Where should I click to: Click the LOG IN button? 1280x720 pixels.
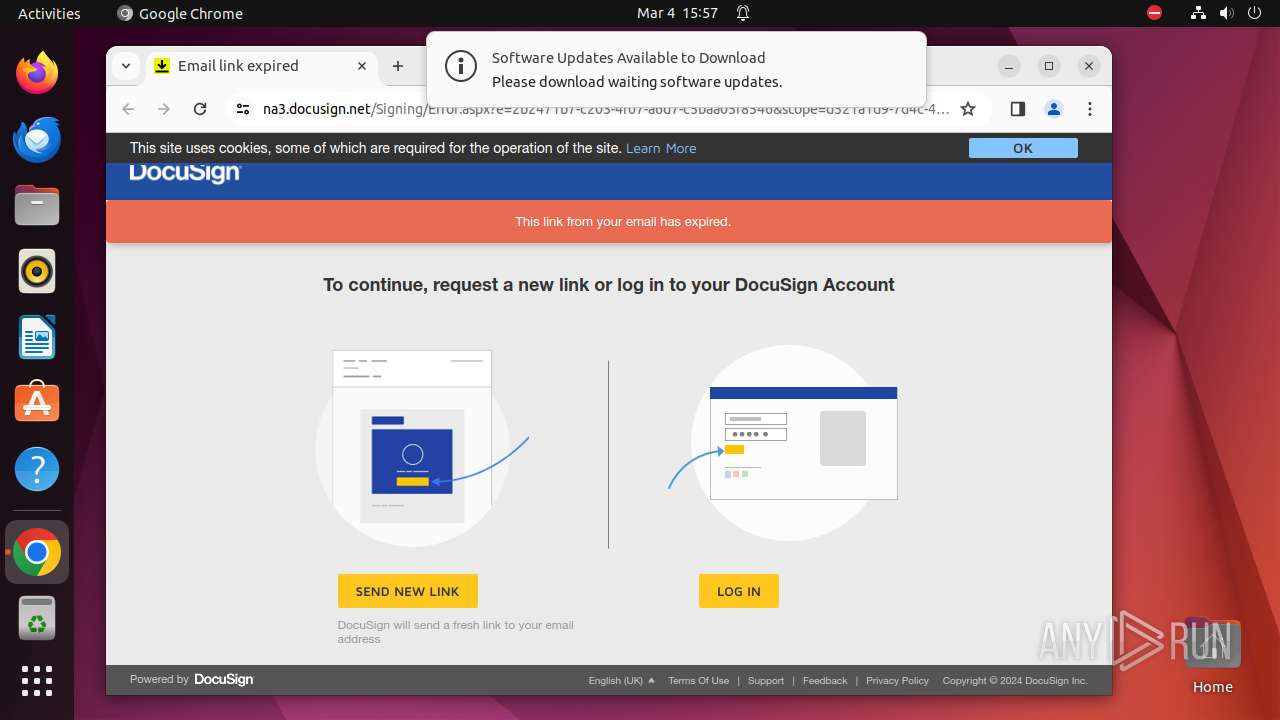739,591
